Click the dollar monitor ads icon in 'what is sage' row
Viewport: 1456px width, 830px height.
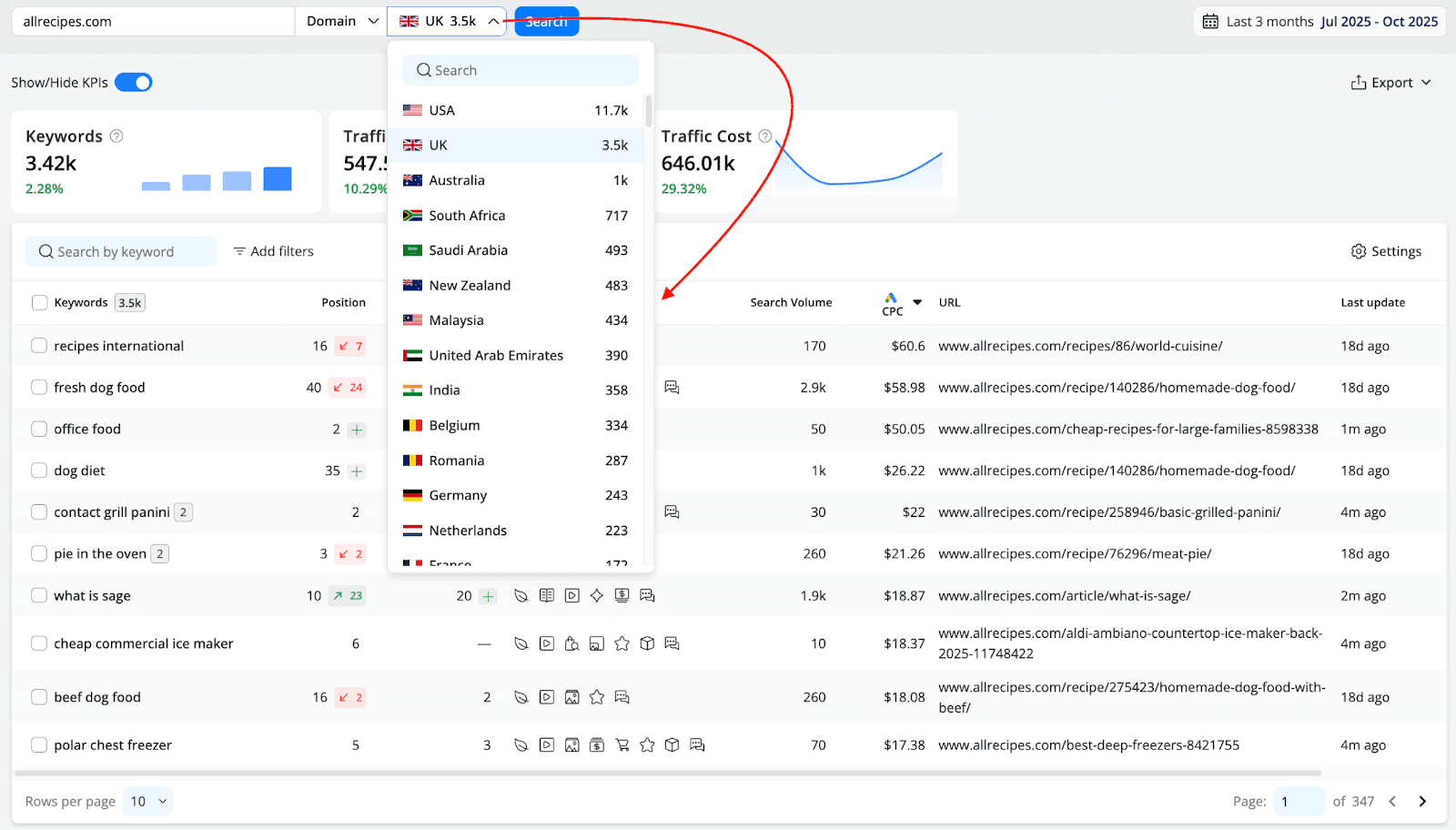pyautogui.click(x=622, y=596)
